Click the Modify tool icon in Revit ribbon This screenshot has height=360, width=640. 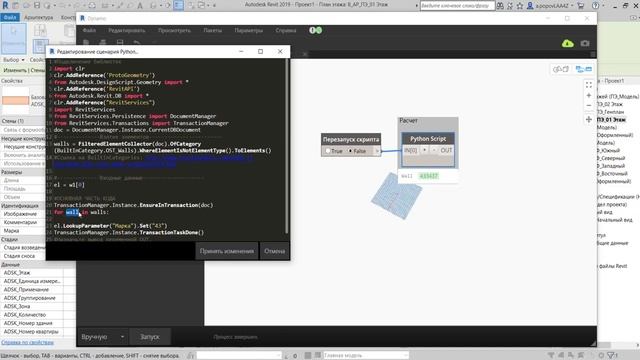(x=14, y=38)
